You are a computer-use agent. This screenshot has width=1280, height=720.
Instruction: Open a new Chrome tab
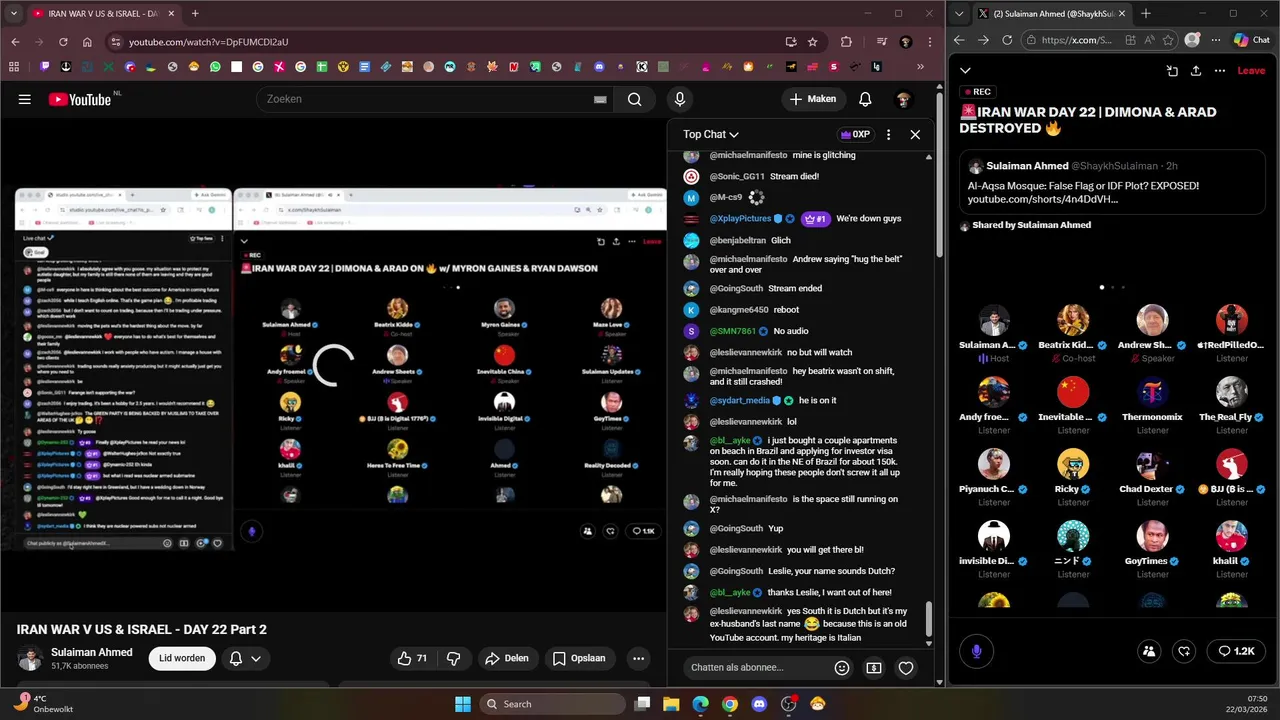[195, 14]
